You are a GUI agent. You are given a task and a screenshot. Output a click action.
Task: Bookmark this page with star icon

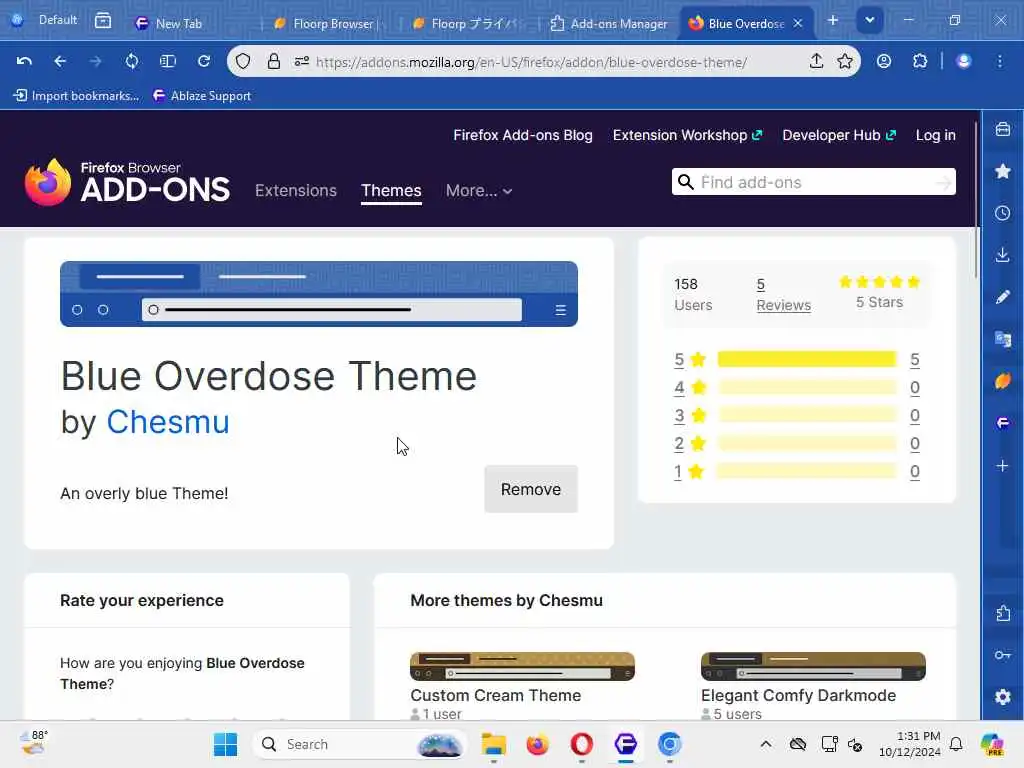click(x=845, y=61)
